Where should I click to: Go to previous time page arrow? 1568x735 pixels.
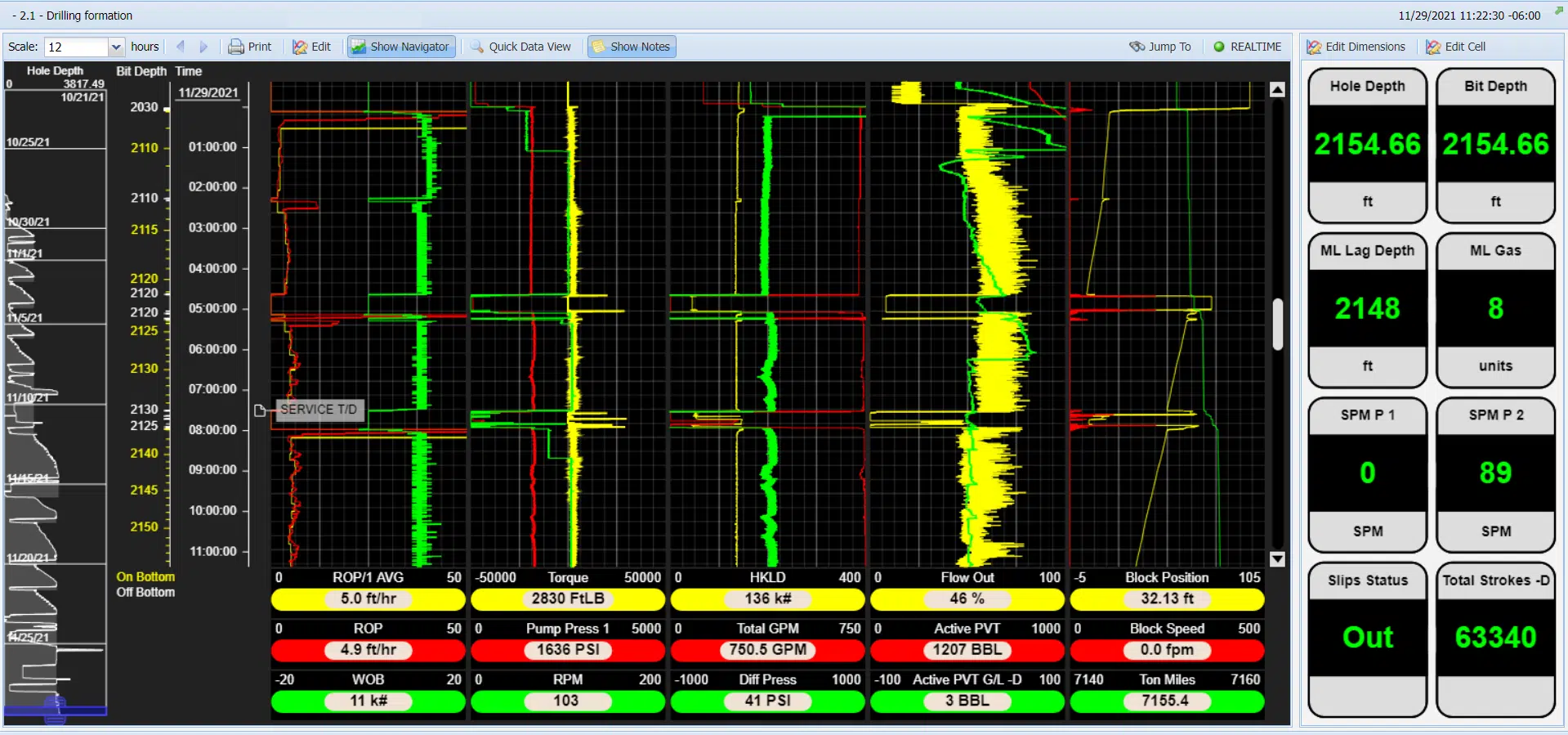(181, 47)
